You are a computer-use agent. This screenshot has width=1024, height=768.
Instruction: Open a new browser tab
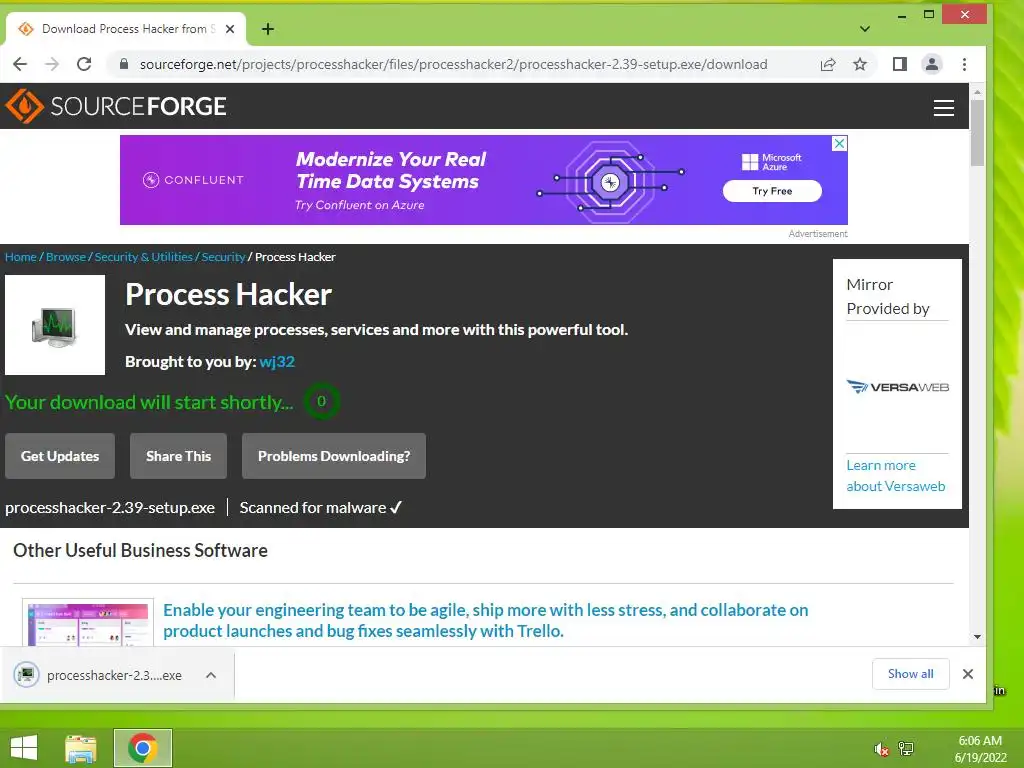(268, 29)
